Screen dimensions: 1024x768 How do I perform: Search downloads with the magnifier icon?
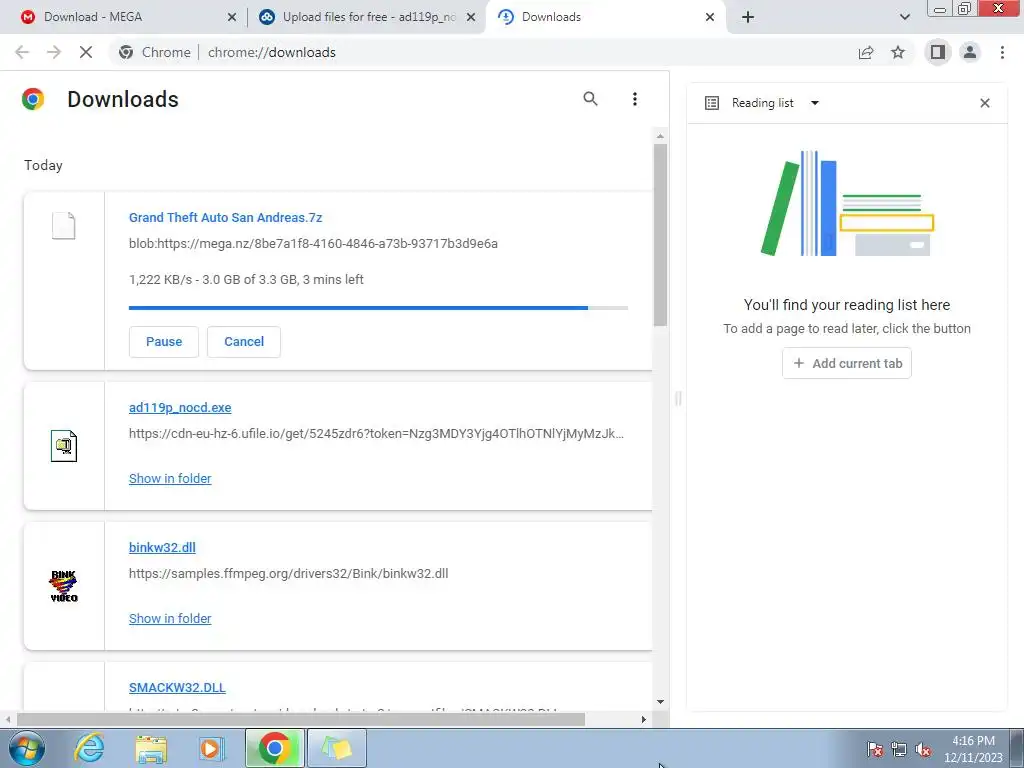[590, 99]
